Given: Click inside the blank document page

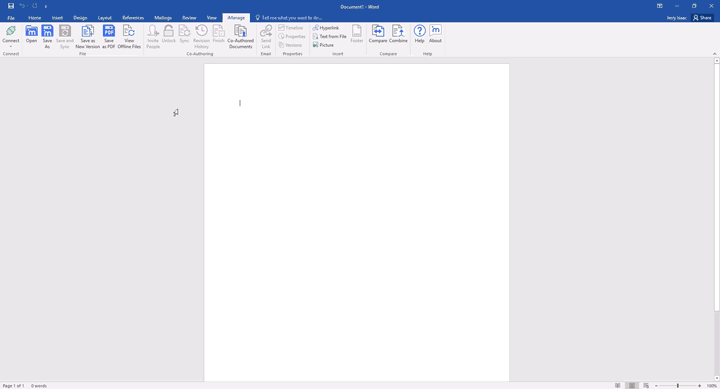Looking at the screenshot, I should (356, 222).
